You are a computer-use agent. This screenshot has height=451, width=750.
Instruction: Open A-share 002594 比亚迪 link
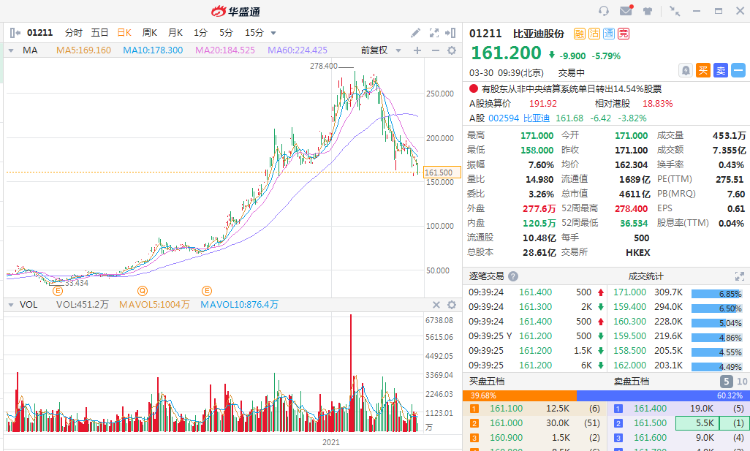coord(519,118)
